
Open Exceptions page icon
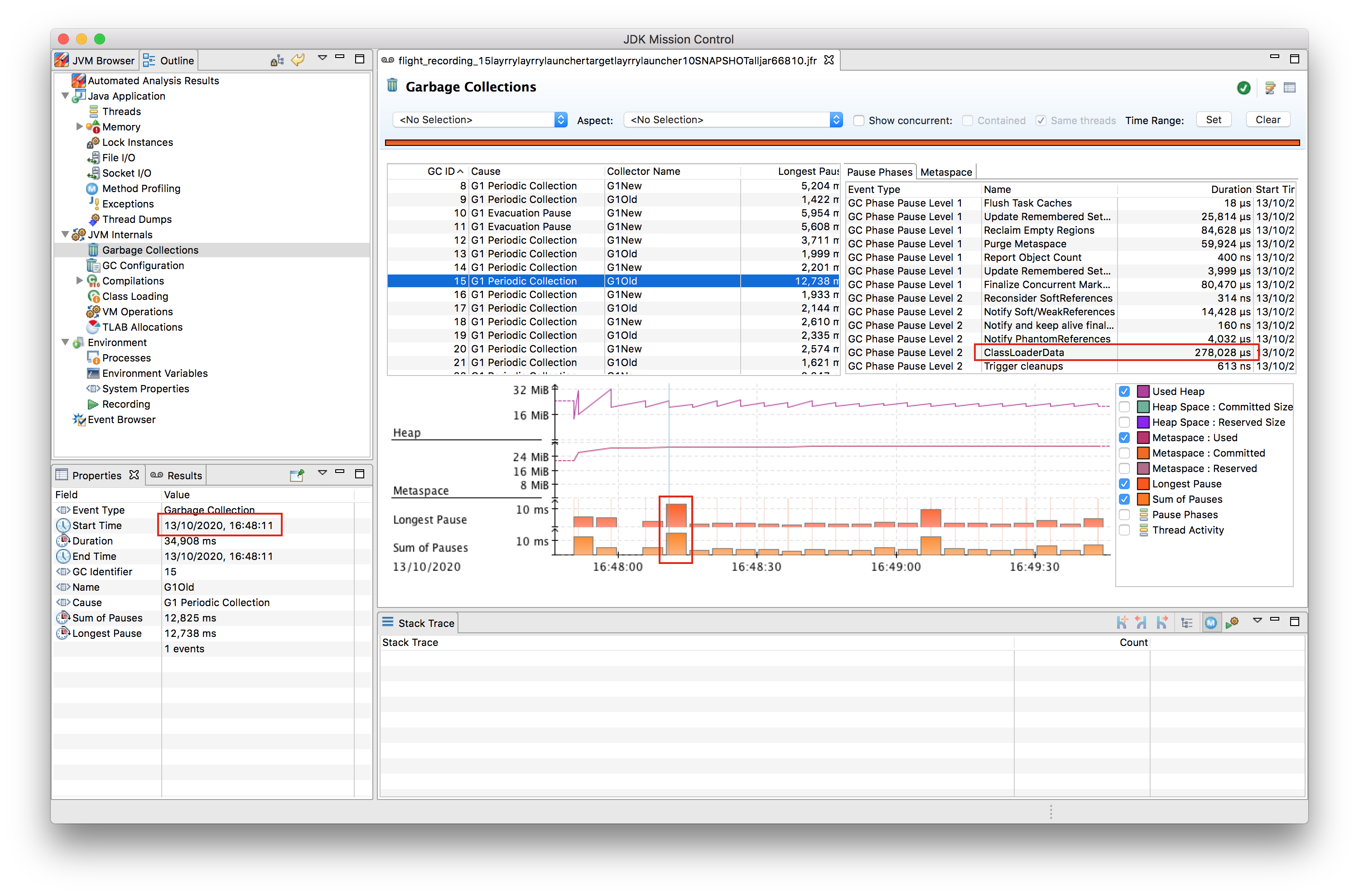tap(94, 203)
